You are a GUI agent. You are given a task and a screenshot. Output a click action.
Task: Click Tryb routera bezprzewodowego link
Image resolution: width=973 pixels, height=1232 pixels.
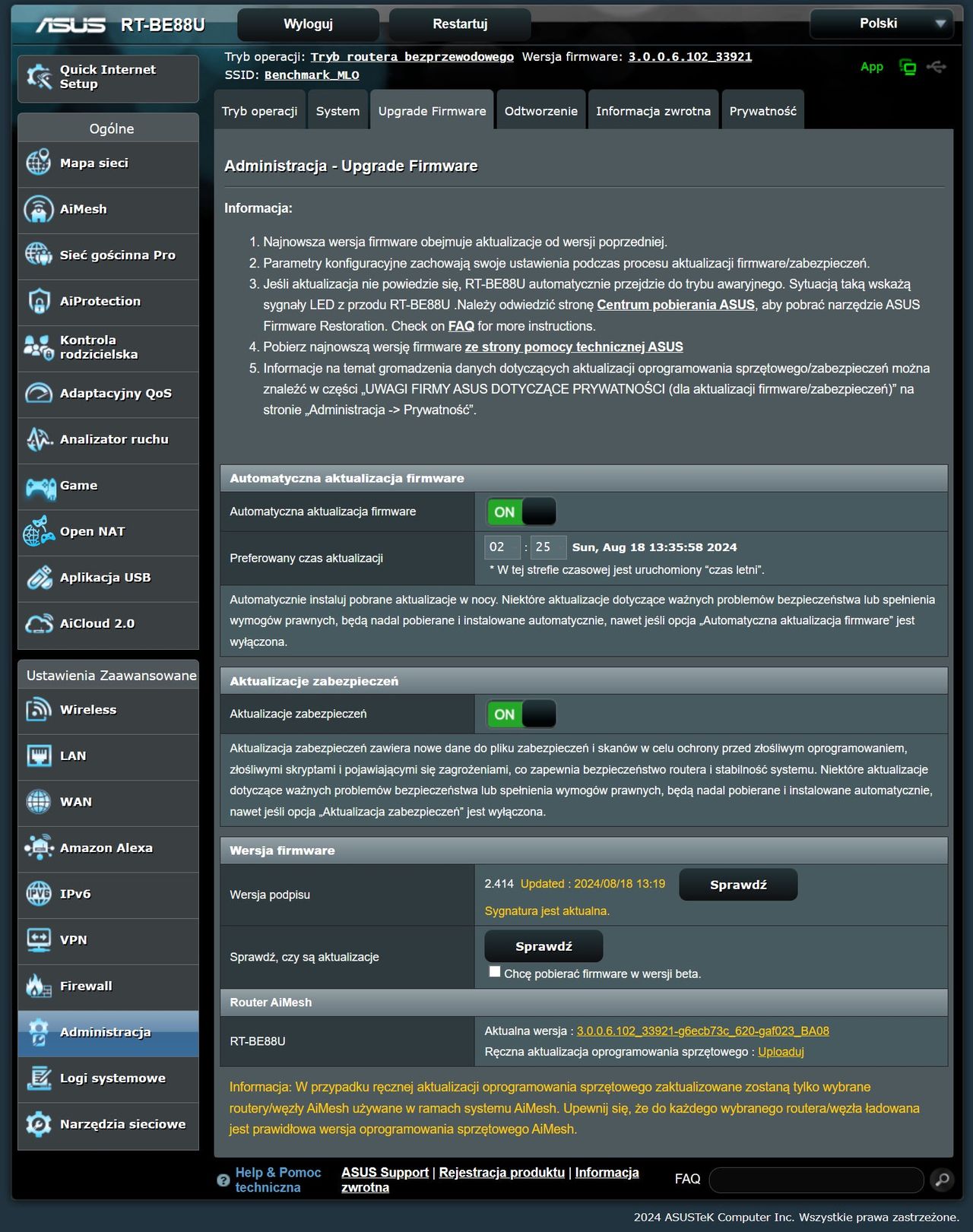412,57
